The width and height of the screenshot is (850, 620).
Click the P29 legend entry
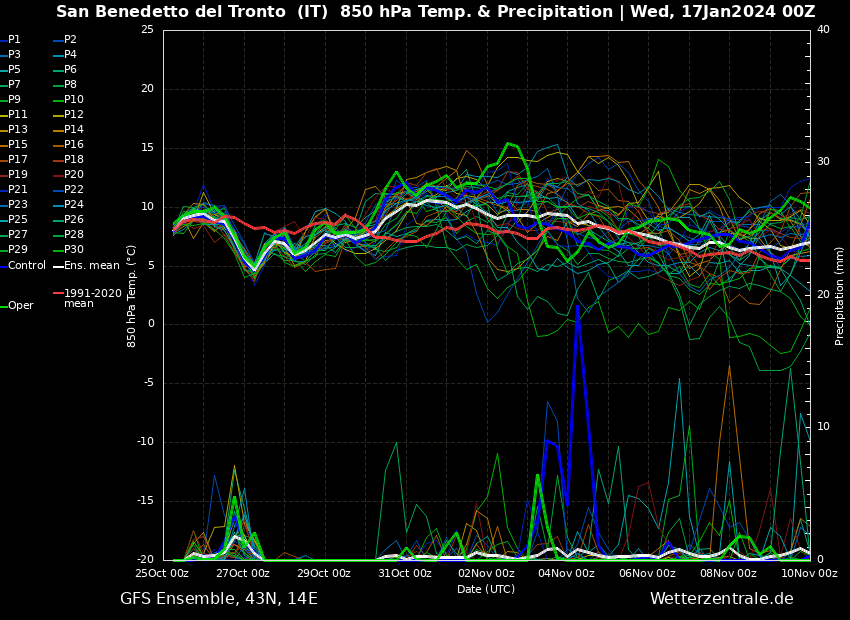pyautogui.click(x=18, y=250)
